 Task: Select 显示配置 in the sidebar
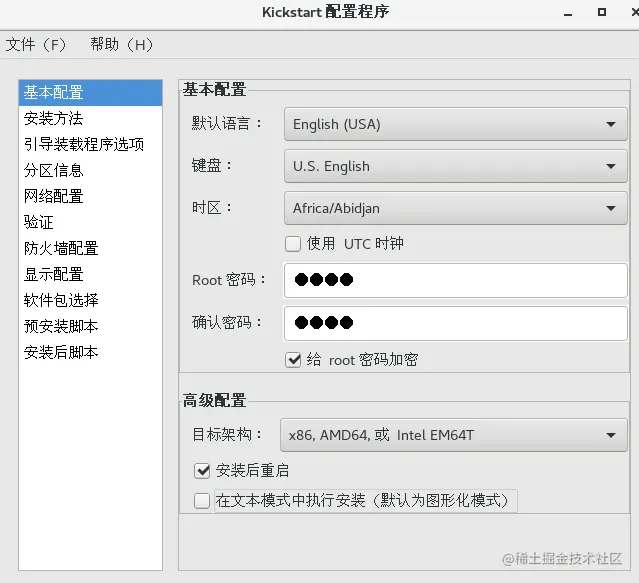[90, 274]
